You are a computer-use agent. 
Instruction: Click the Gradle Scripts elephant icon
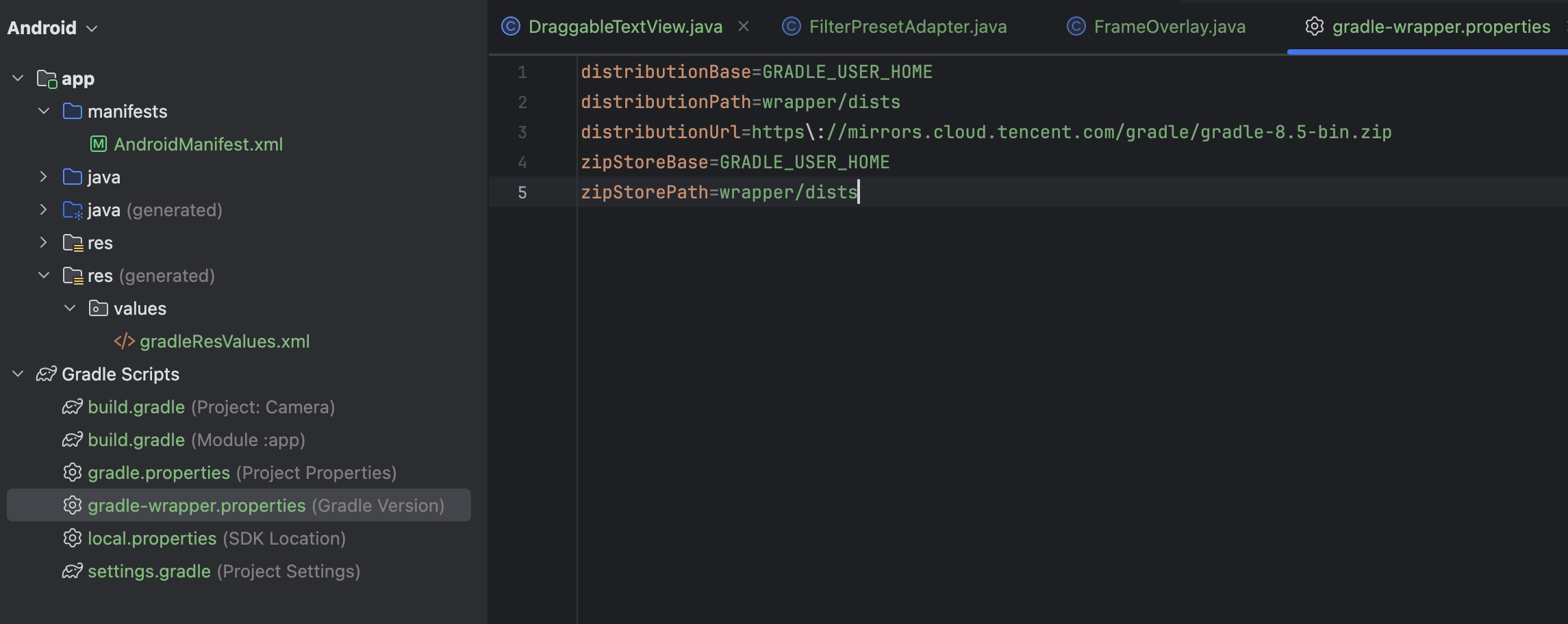tap(47, 374)
